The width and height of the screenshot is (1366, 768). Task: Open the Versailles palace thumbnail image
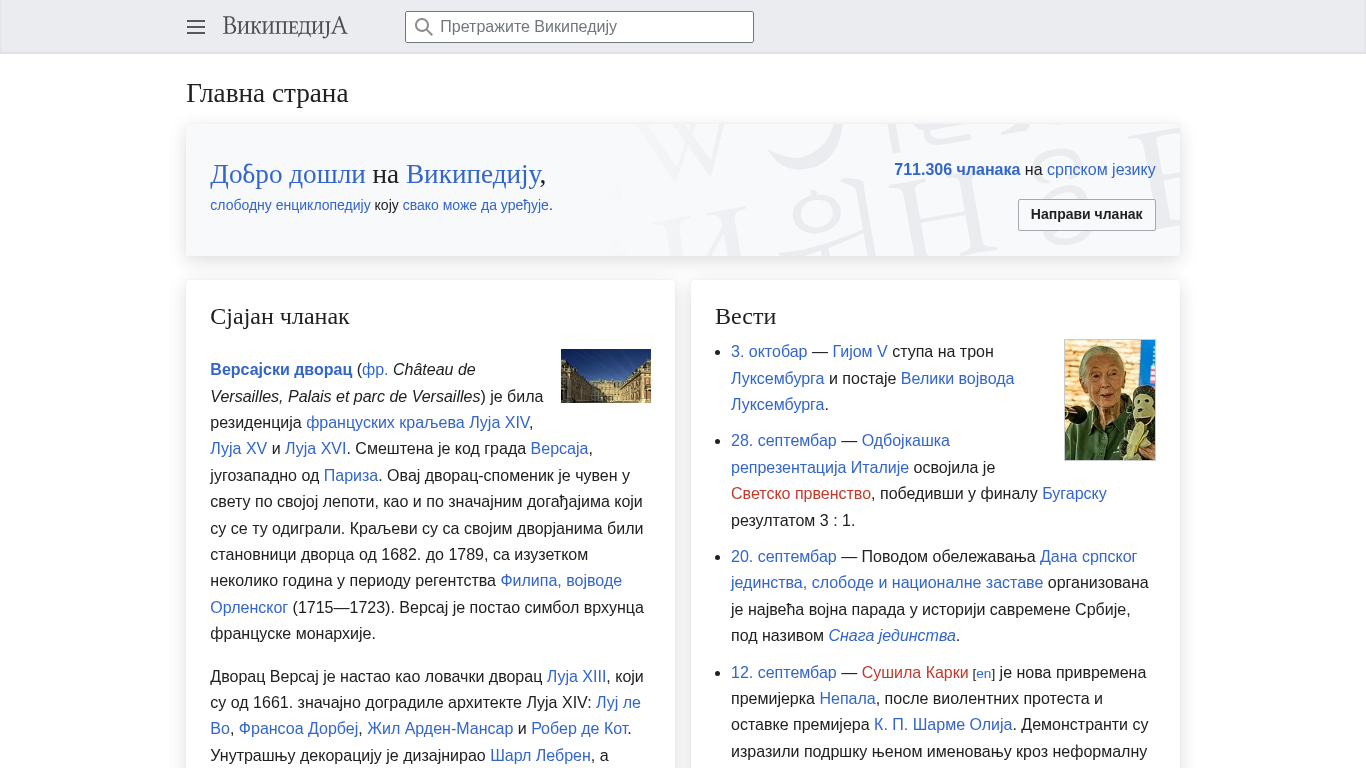(605, 376)
